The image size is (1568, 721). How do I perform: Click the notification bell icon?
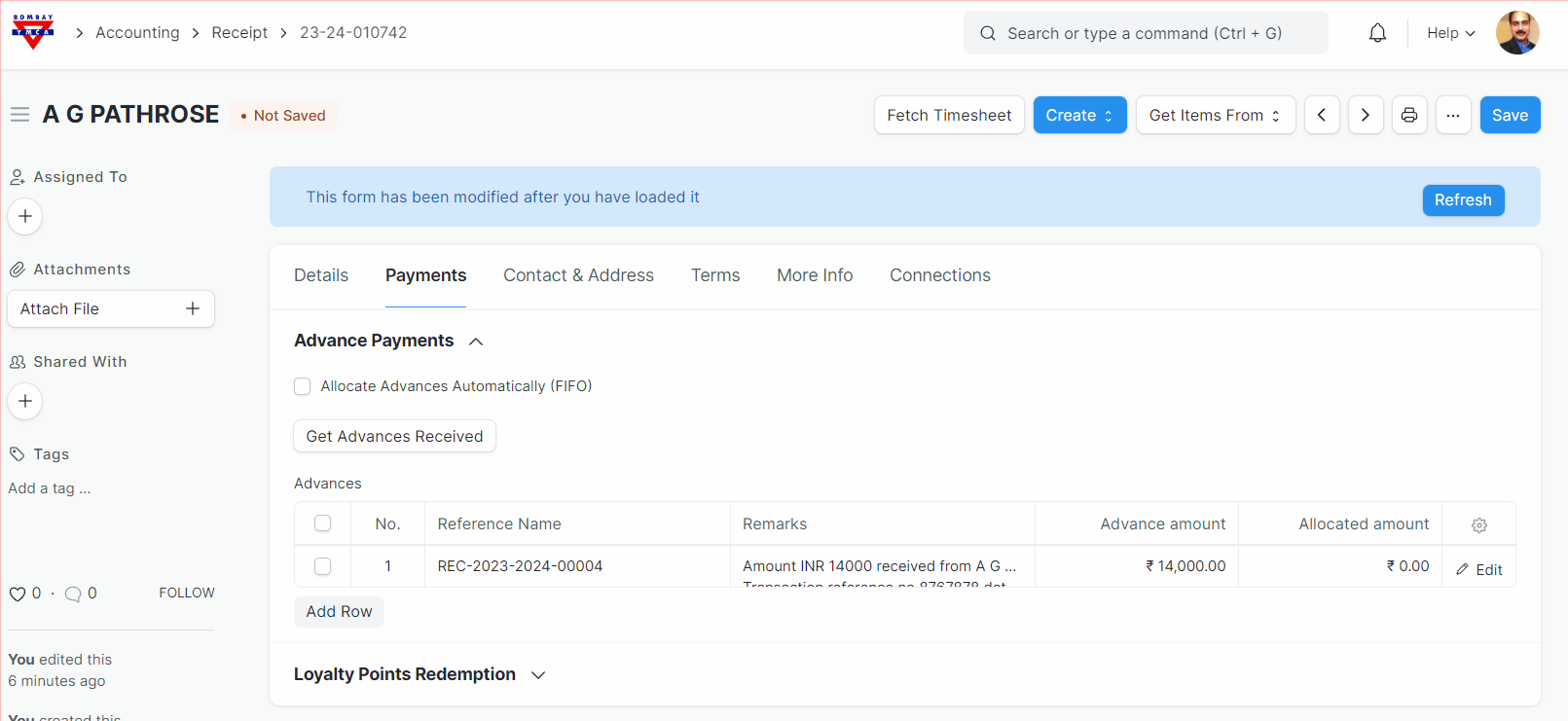point(1377,33)
